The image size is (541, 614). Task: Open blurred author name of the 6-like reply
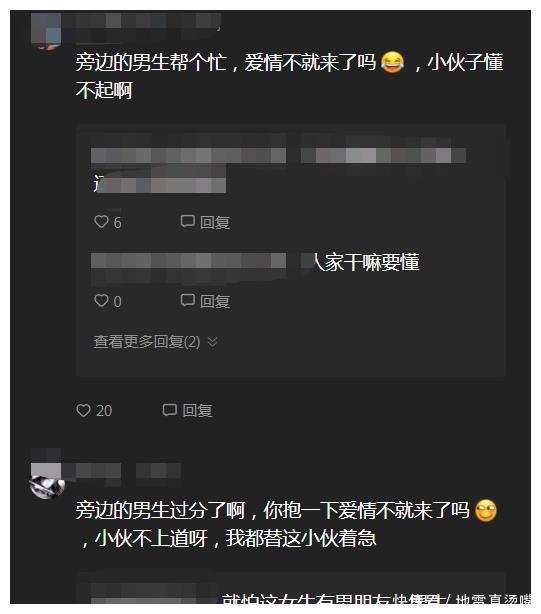pyautogui.click(x=188, y=155)
